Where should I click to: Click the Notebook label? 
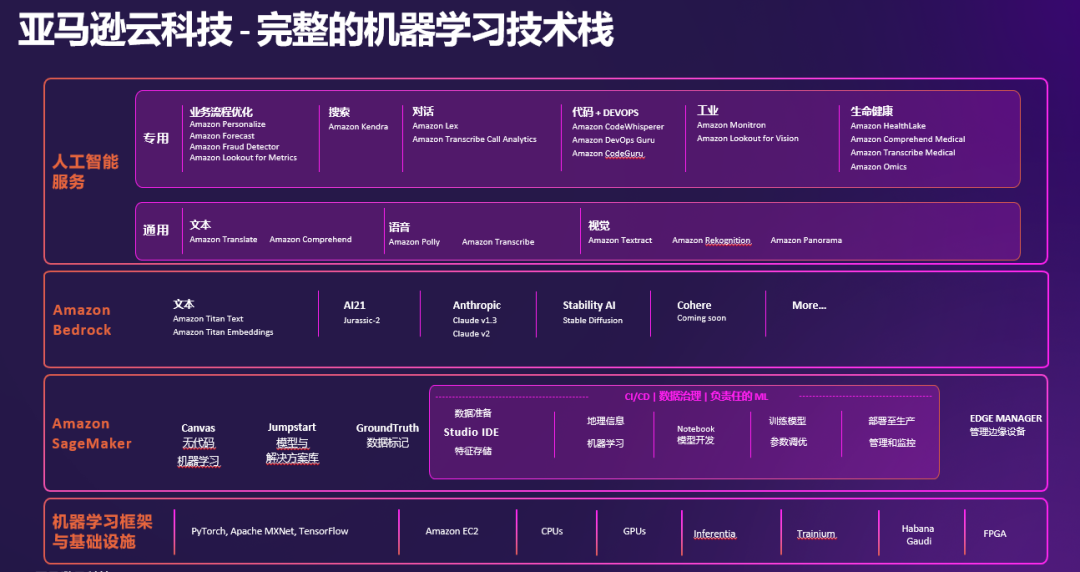point(696,429)
